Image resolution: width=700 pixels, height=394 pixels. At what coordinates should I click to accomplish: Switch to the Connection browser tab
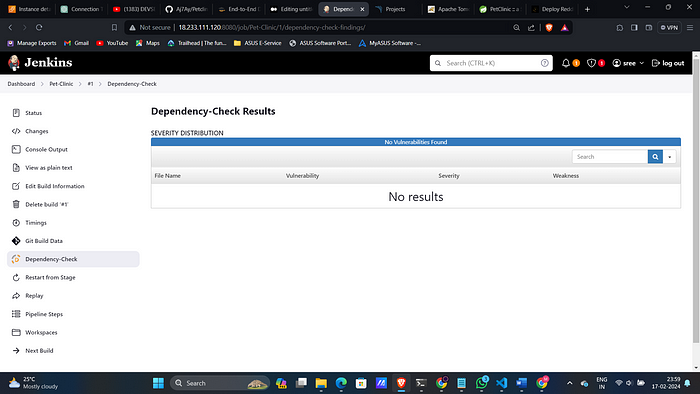coord(82,9)
